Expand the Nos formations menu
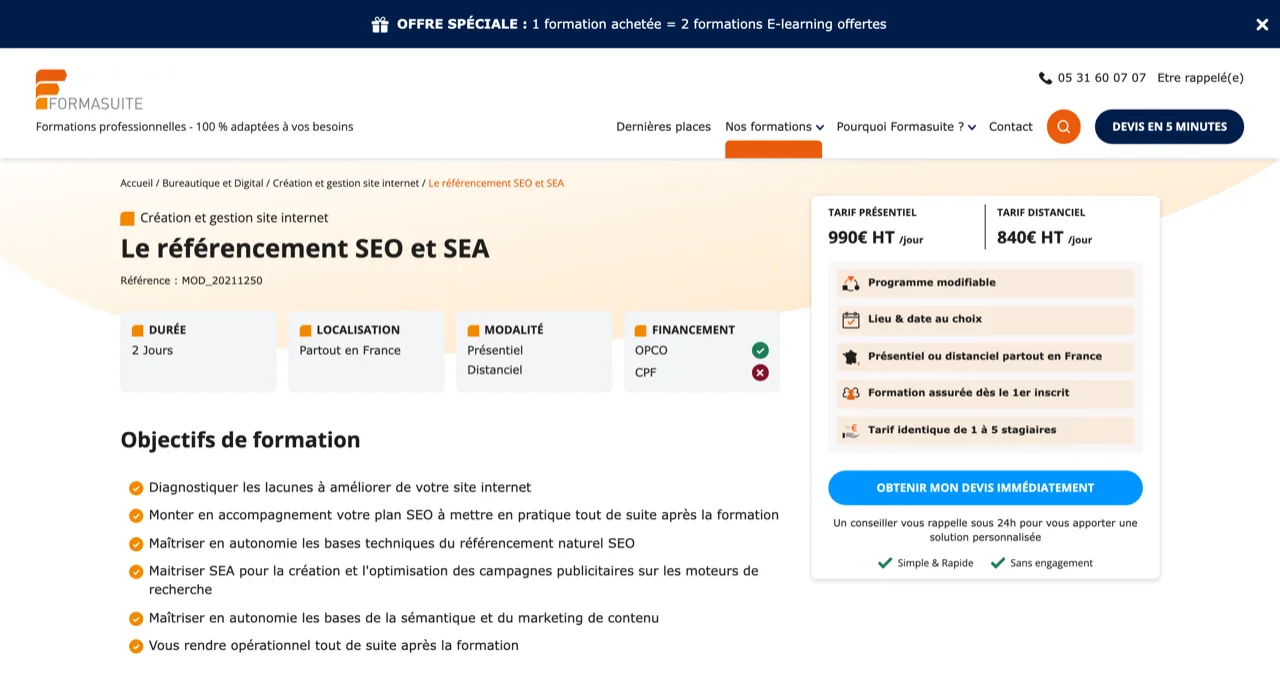 click(774, 127)
